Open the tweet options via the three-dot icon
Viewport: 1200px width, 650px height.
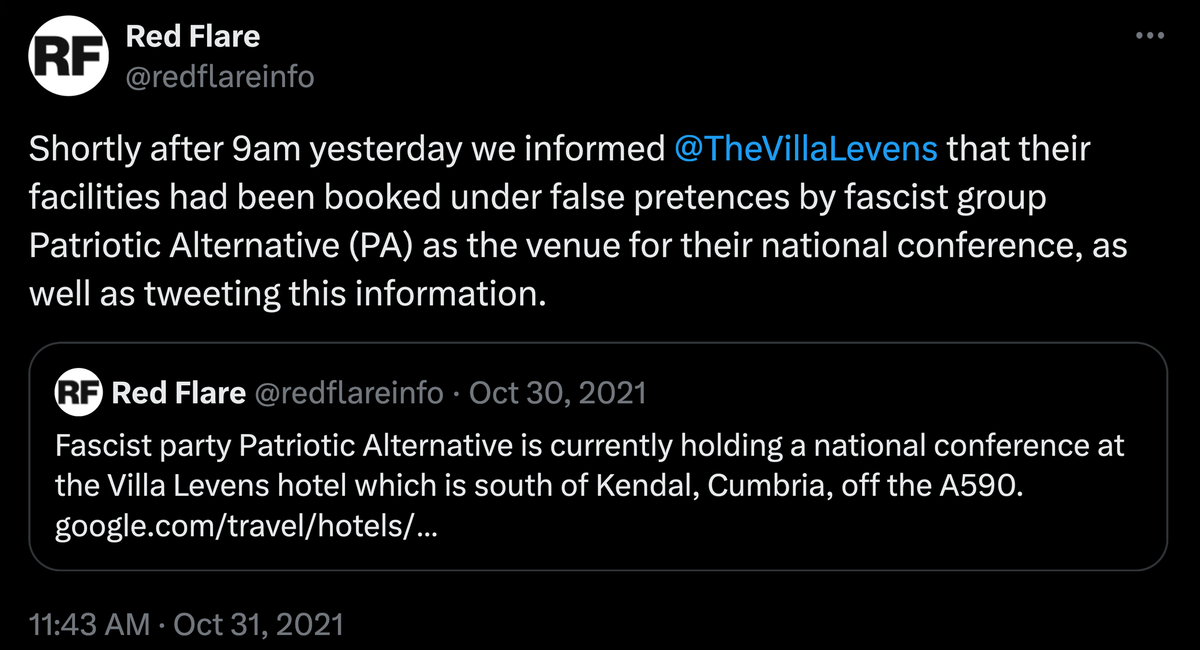point(1148,34)
